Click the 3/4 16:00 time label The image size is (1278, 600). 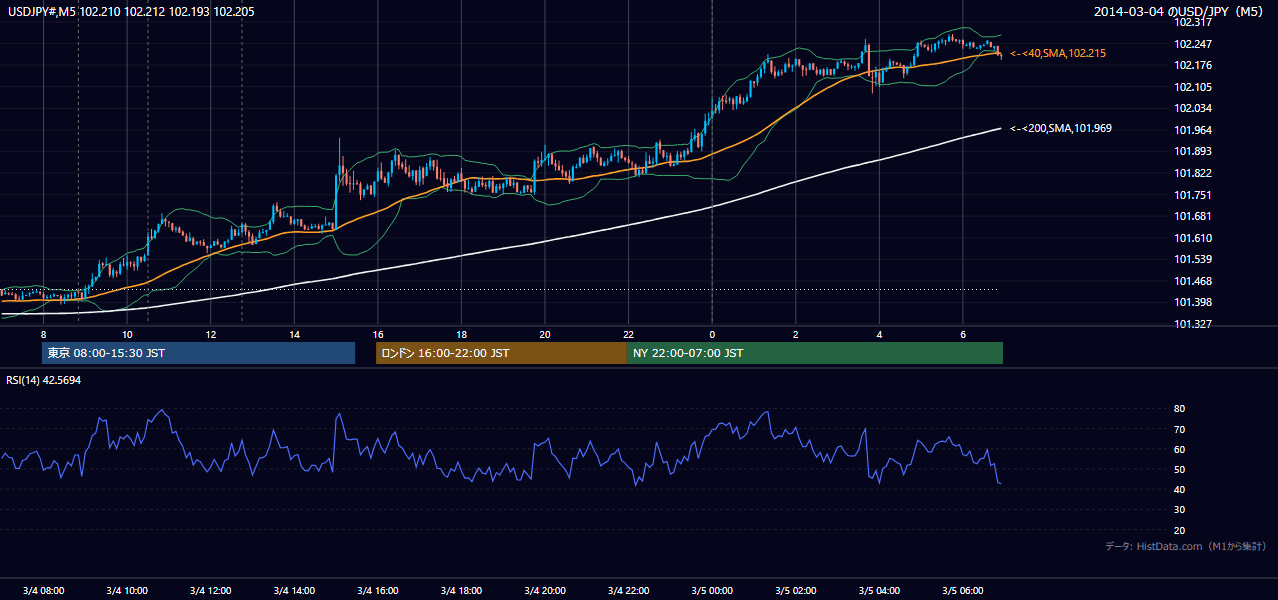tap(378, 590)
